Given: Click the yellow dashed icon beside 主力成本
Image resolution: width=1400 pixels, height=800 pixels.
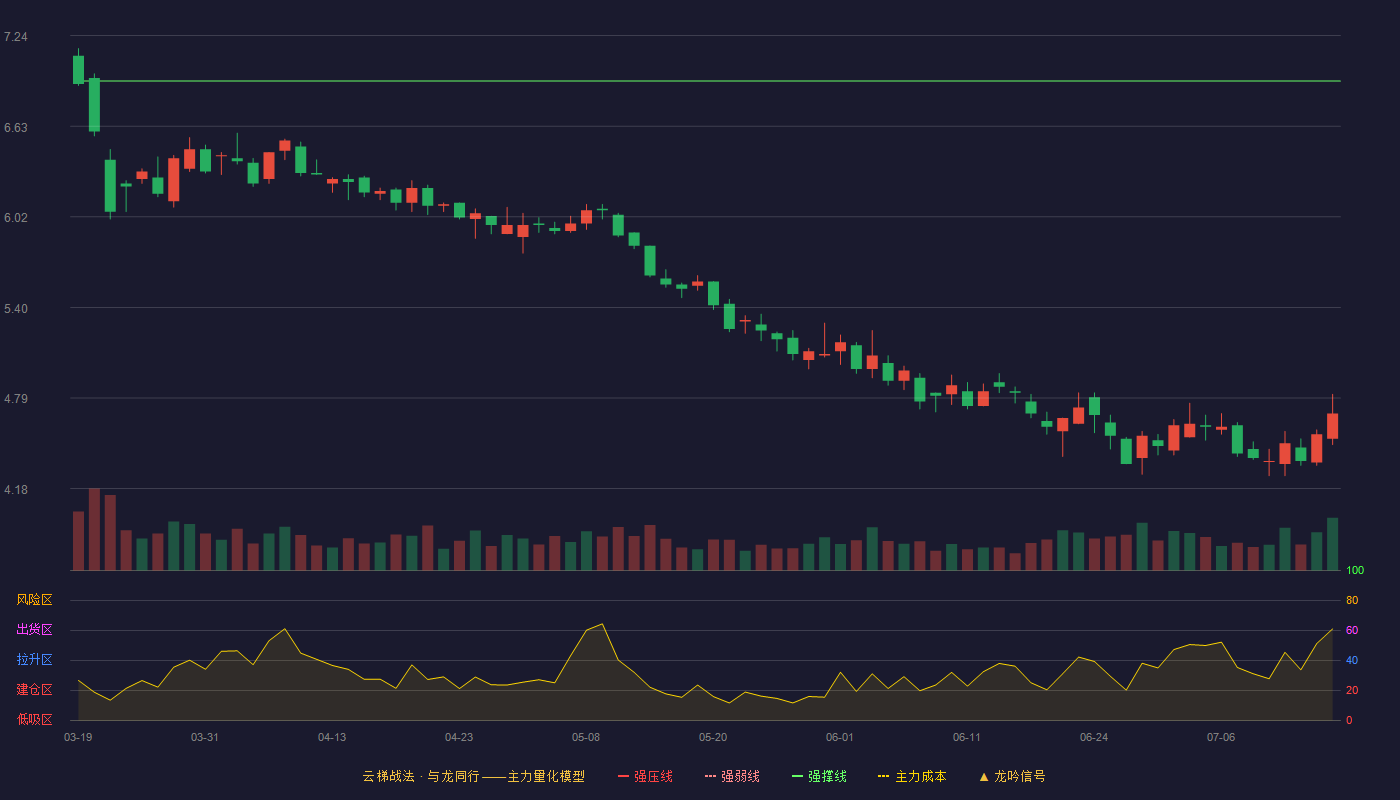Looking at the screenshot, I should click(884, 776).
